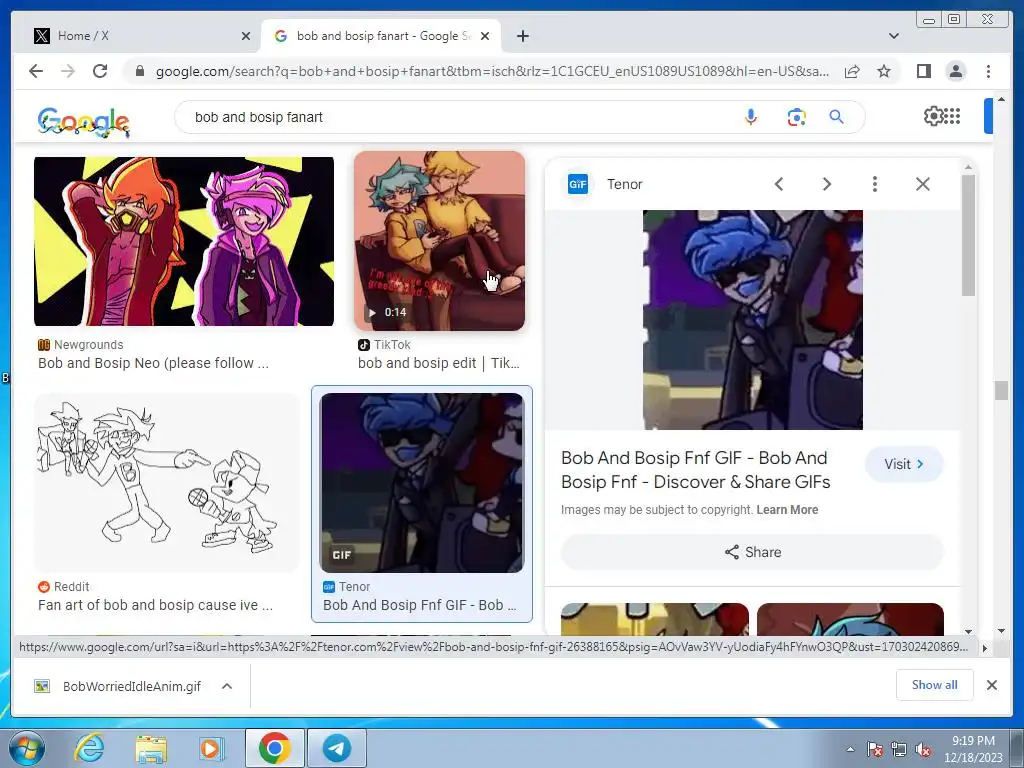The image size is (1024, 768).
Task: Open the Google apps grid
Action: tap(952, 116)
